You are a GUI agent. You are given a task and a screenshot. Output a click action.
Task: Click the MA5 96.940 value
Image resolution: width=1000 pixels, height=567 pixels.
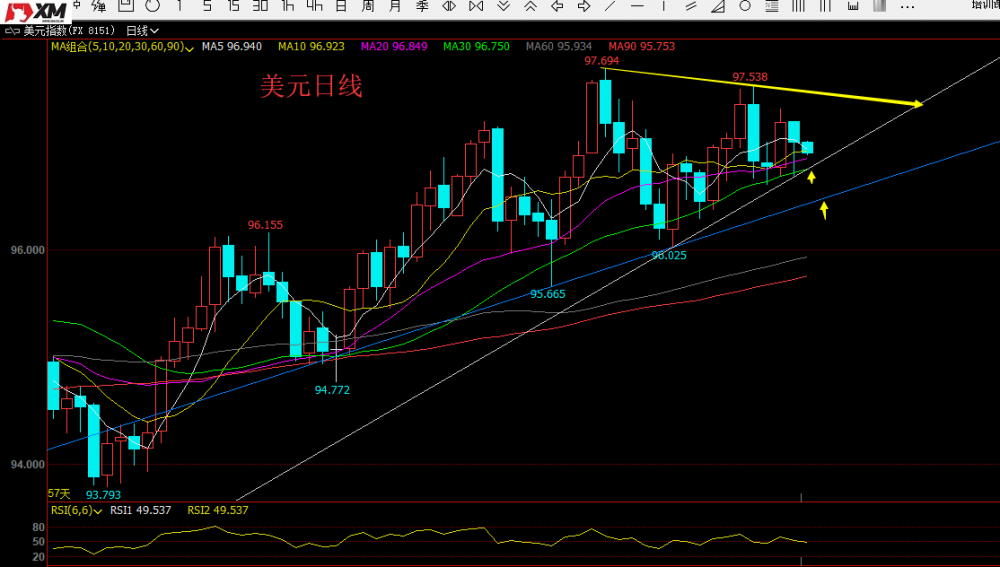[x=232, y=47]
